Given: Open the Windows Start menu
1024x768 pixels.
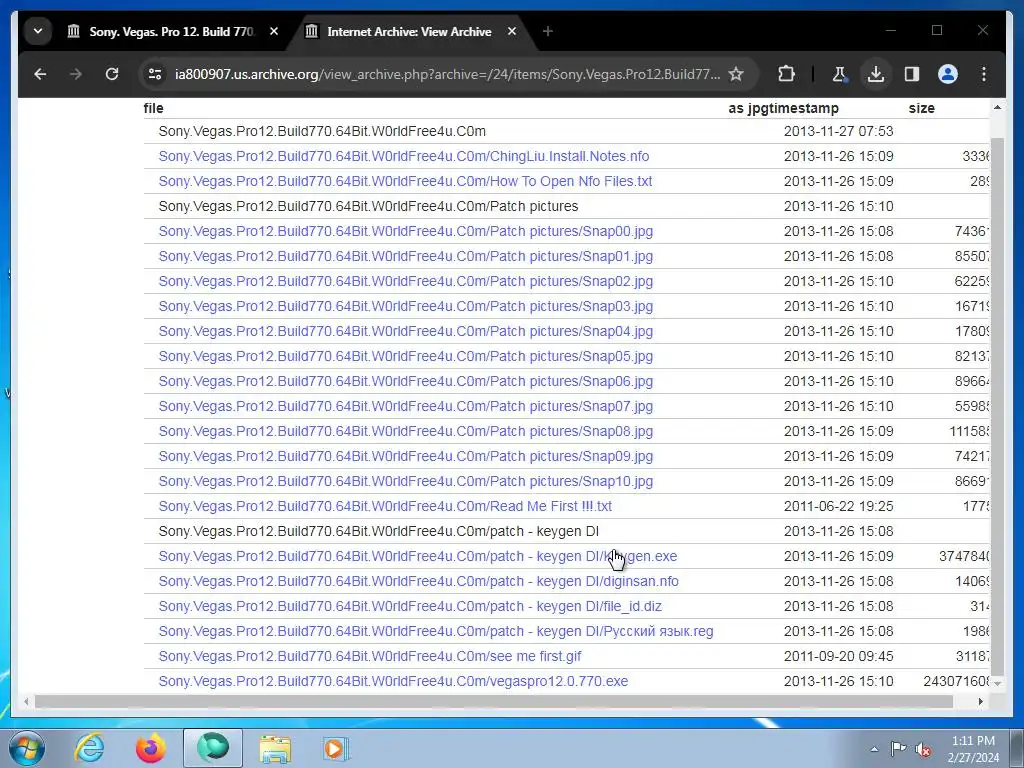Looking at the screenshot, I should point(27,748).
